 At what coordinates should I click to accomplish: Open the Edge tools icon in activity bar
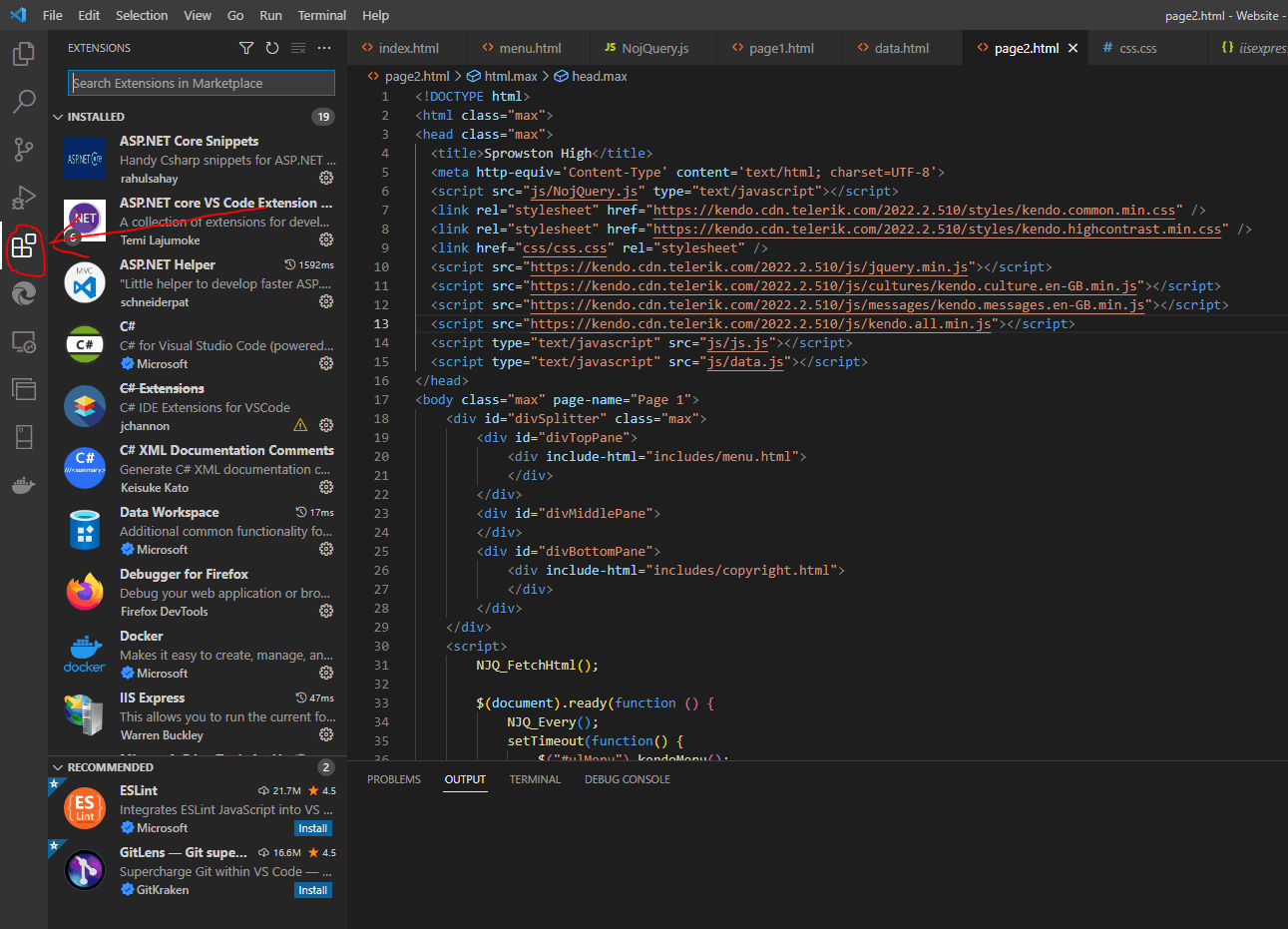pos(24,293)
